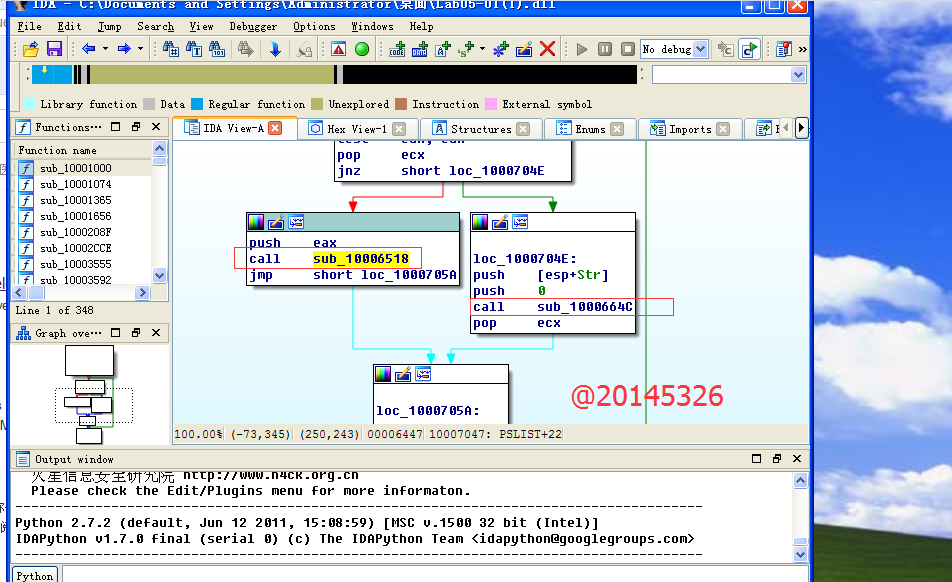The width and height of the screenshot is (952, 582).
Task: Click the blue down arrow toolbar icon
Action: tap(274, 49)
